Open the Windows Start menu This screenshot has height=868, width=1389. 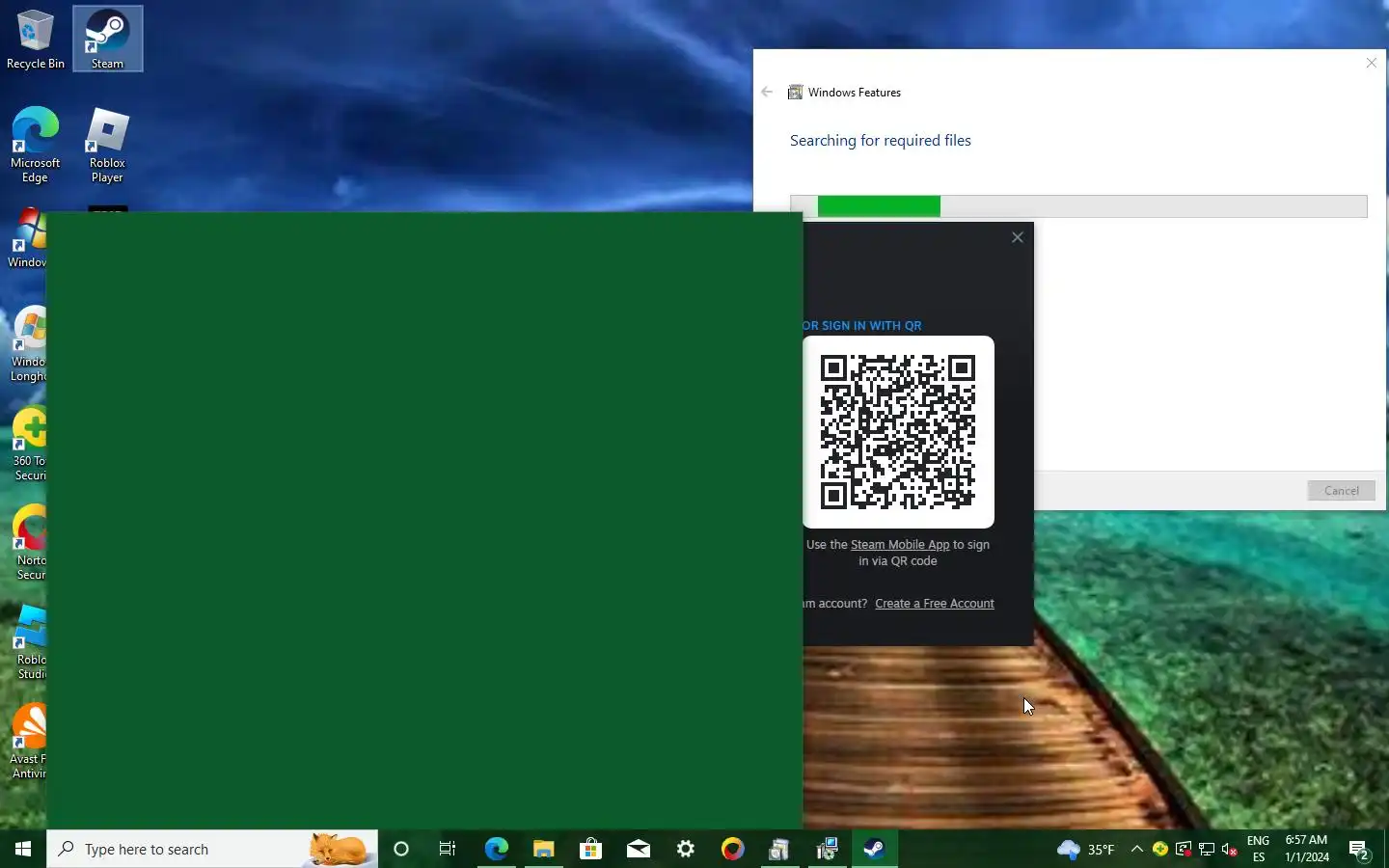click(x=23, y=849)
